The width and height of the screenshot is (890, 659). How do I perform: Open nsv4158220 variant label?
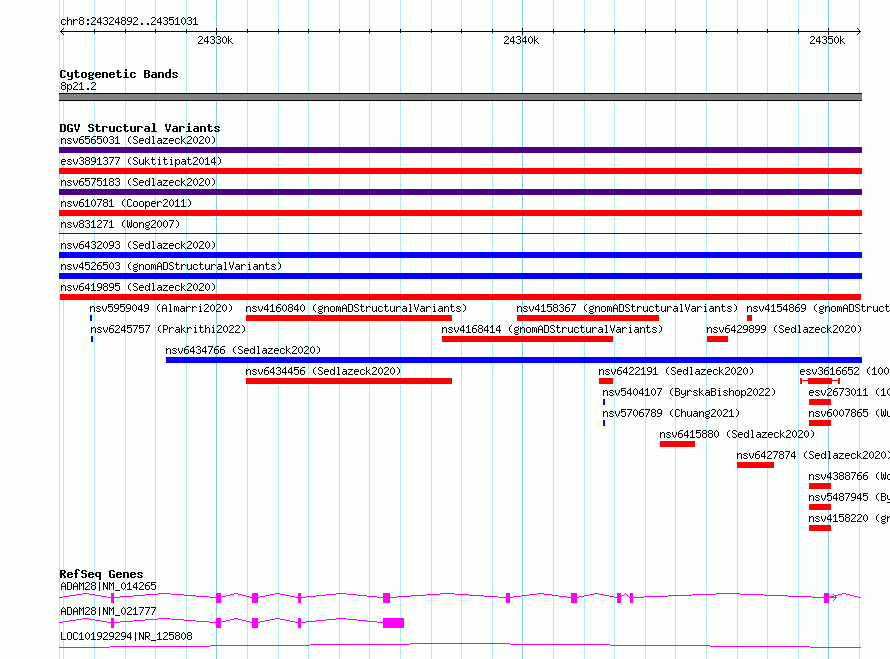(x=849, y=518)
